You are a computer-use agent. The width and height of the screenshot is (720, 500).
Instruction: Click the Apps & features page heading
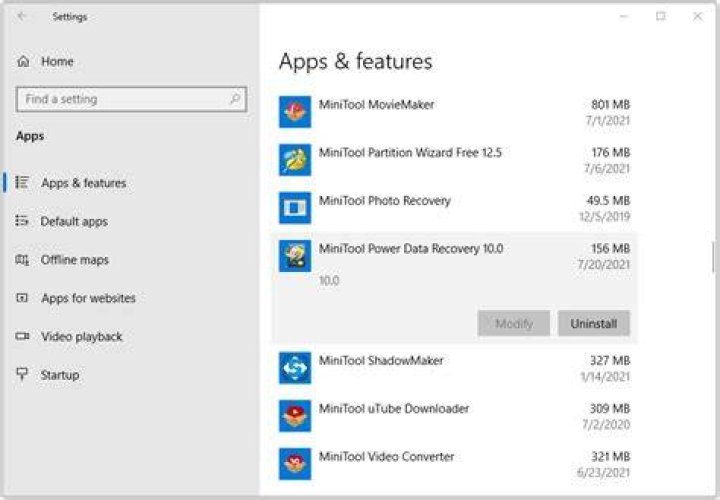point(356,62)
